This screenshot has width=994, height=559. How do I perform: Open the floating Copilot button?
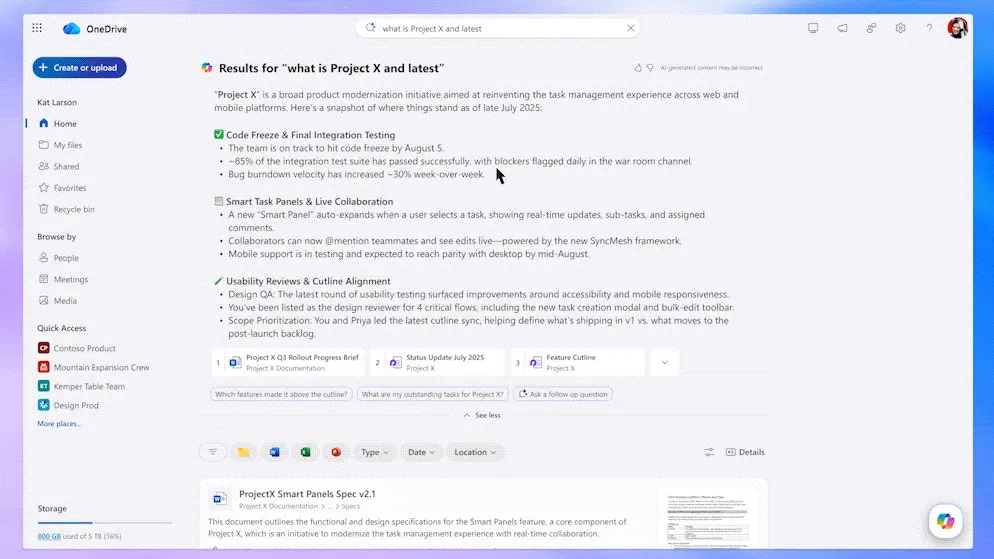(945, 521)
